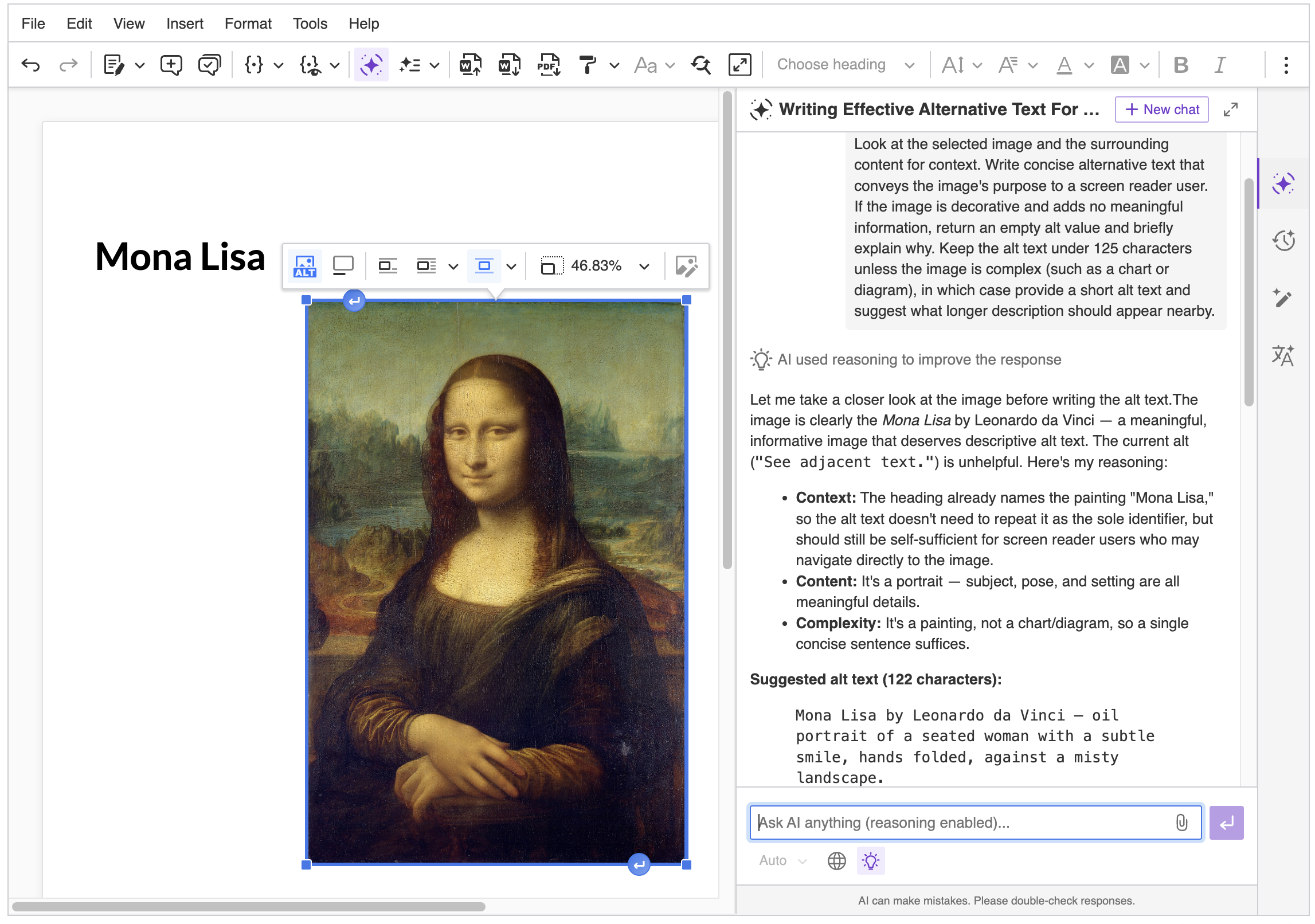1315x924 pixels.
Task: Open find and replace
Action: point(701,65)
